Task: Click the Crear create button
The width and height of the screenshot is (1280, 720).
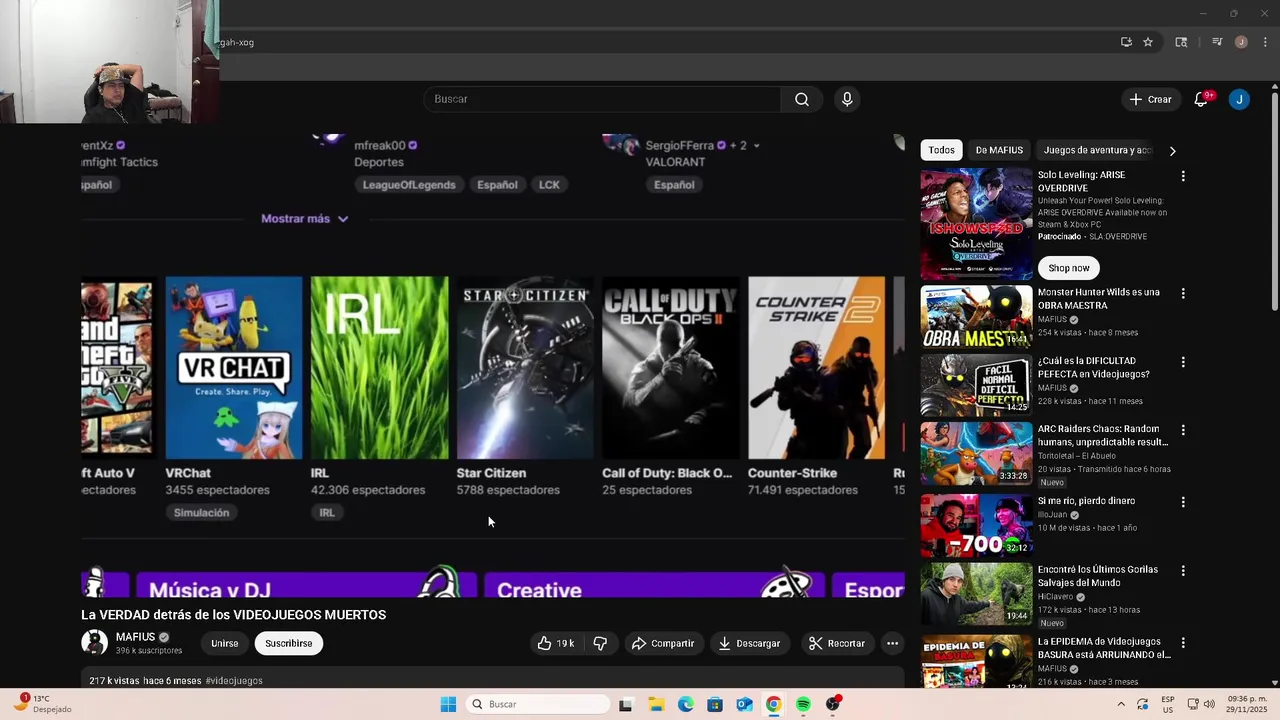Action: coord(1150,99)
